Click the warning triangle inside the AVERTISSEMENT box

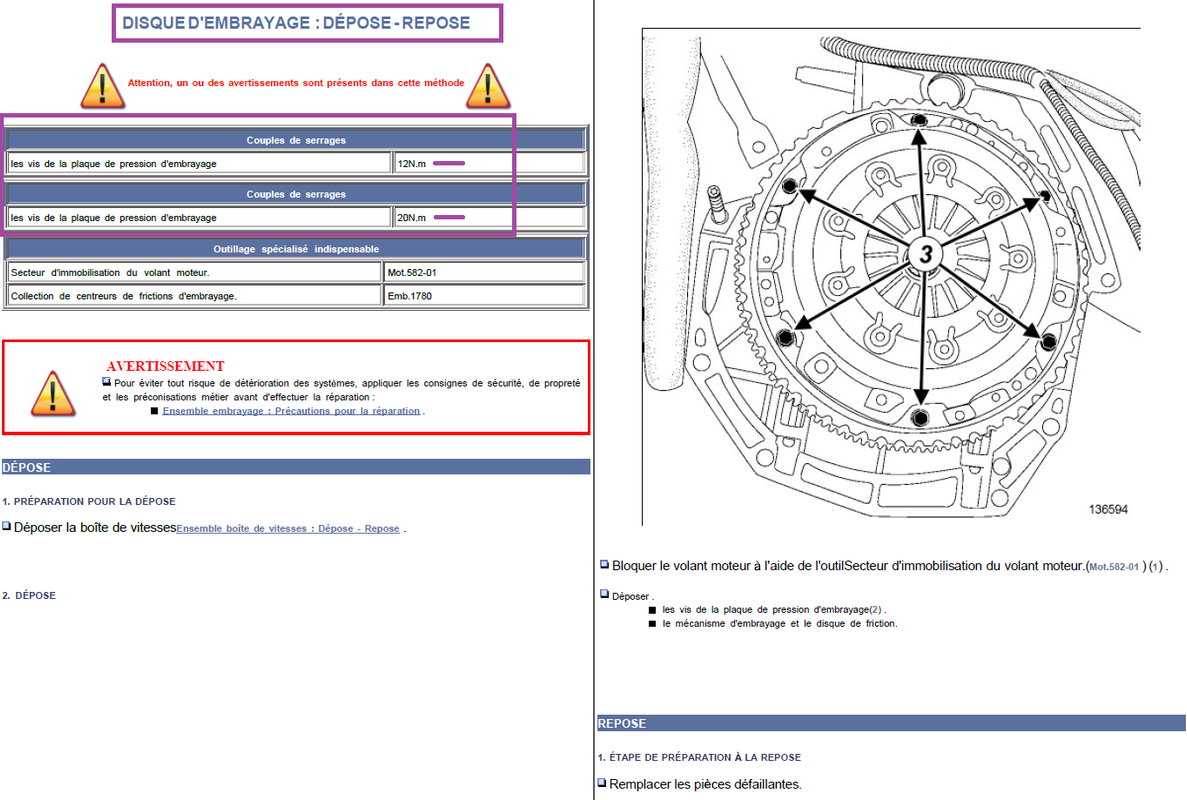53,394
